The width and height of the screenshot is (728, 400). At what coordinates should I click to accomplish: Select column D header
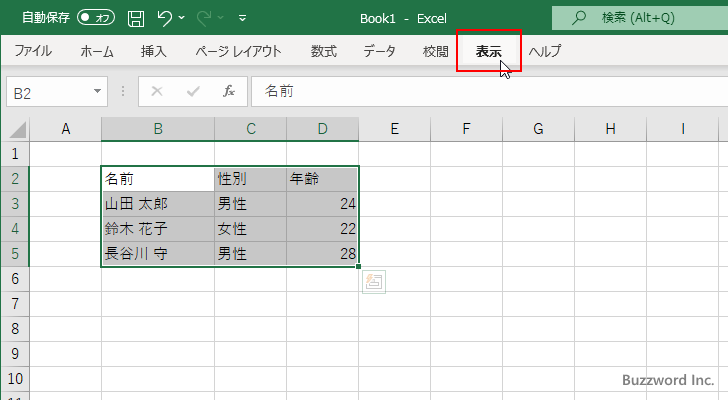[323, 129]
